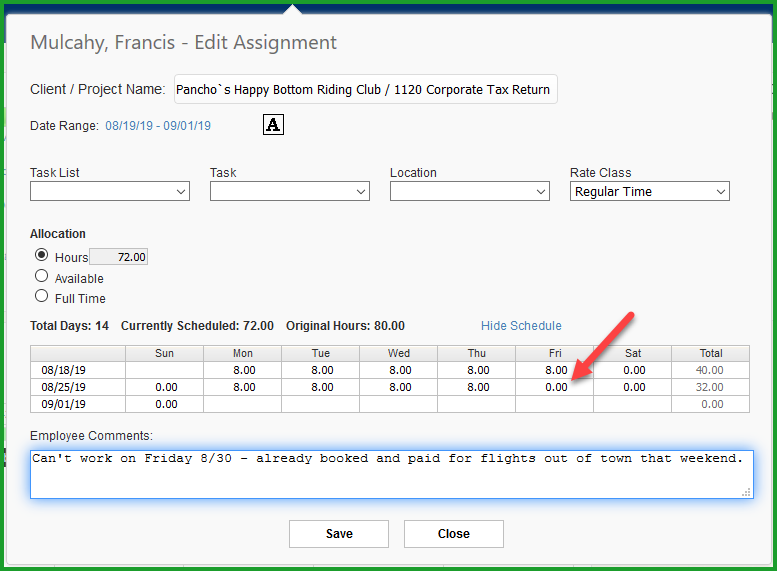Select Saturday cell in 08/25/19 row

(x=633, y=387)
